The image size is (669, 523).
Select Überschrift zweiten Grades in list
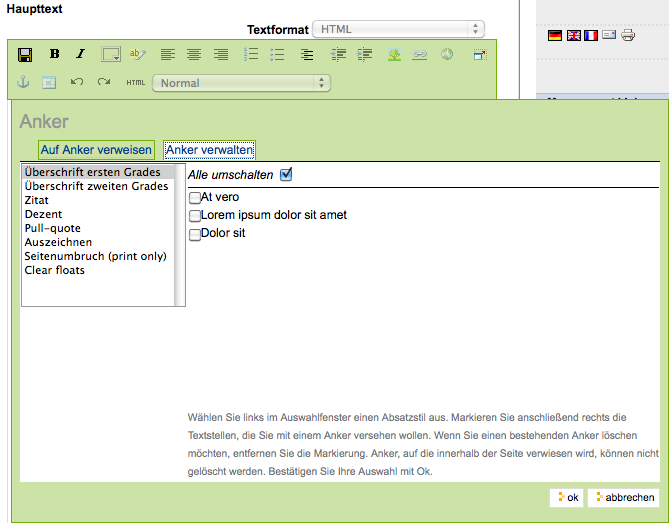[98, 186]
